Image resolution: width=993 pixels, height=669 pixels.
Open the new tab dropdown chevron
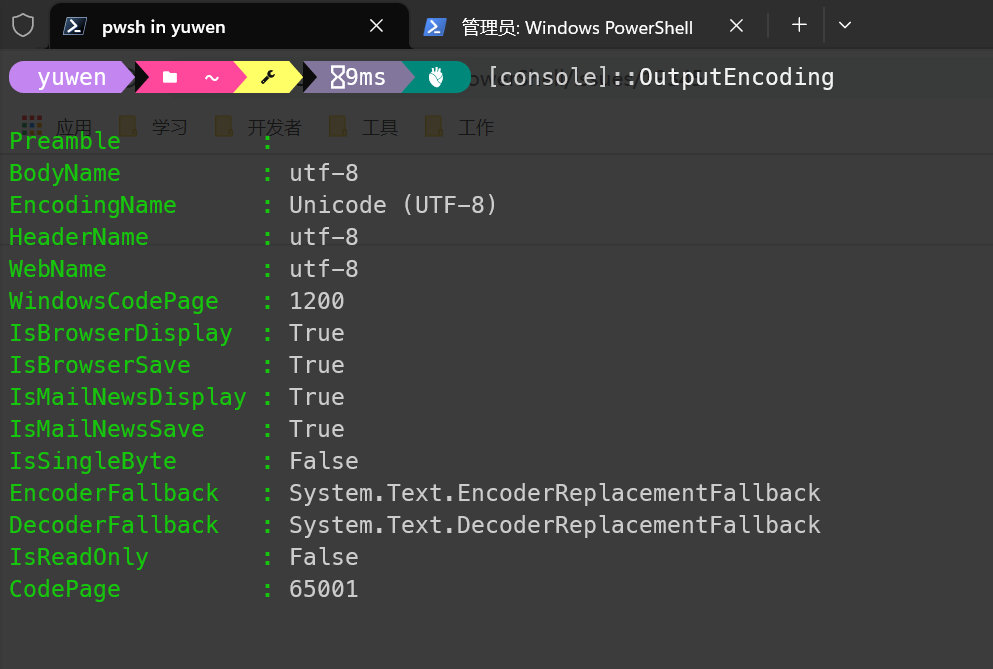coord(845,27)
